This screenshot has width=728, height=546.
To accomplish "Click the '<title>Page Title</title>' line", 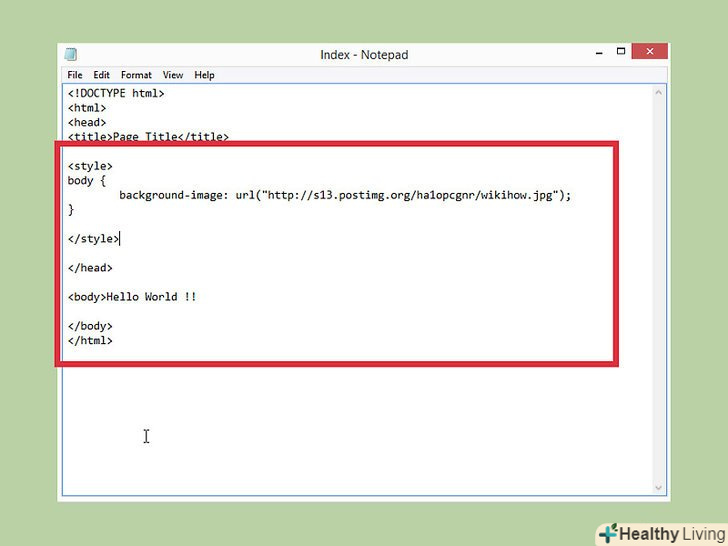I will pos(148,136).
